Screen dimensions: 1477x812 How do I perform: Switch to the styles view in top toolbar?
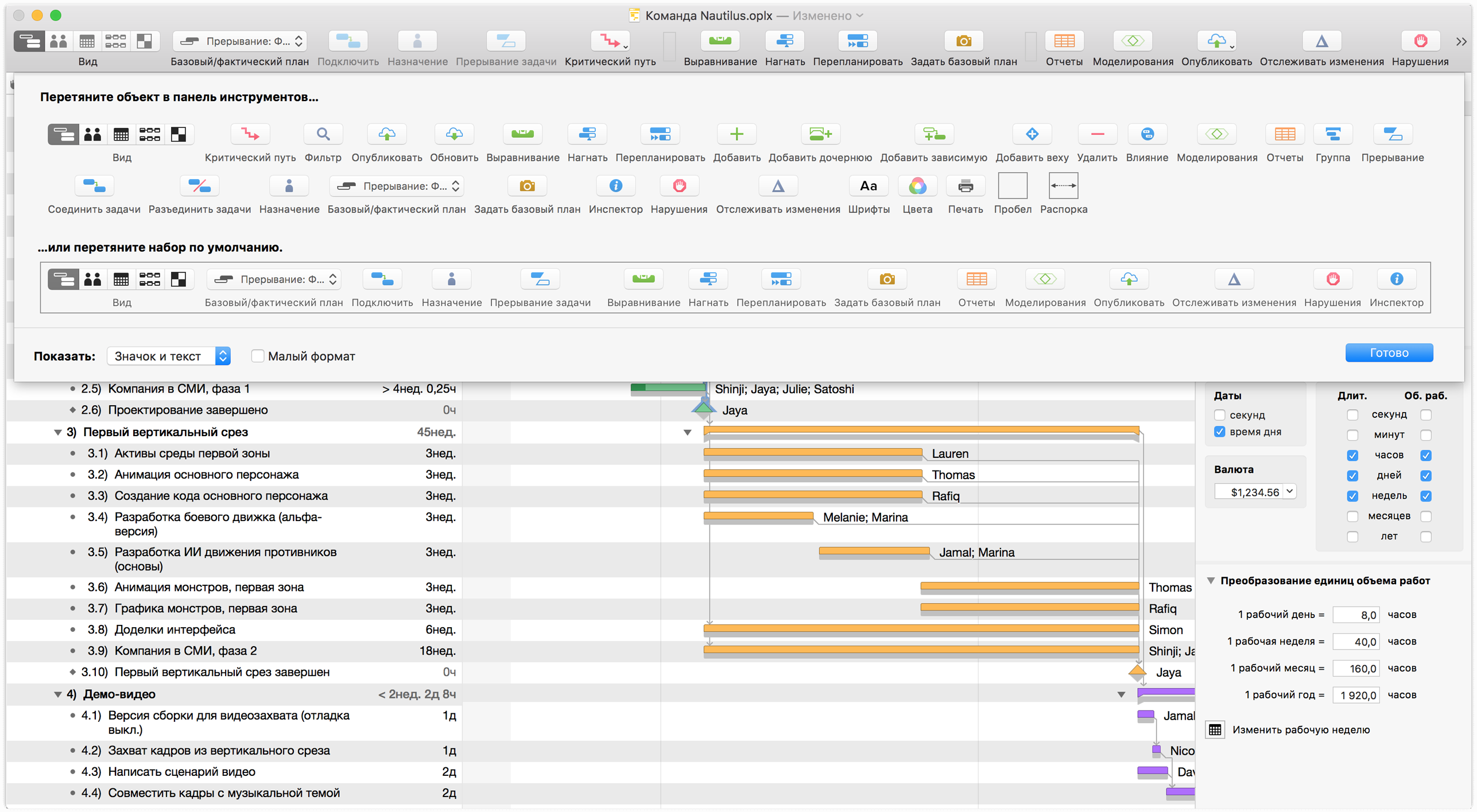point(145,41)
